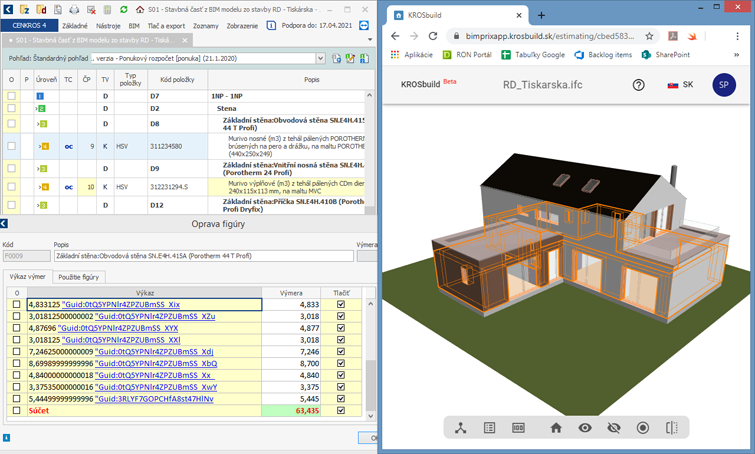Screen dimensions: 755x454
Task: Collapse Oprava figúry panel with left arrow
Action: point(4,223)
